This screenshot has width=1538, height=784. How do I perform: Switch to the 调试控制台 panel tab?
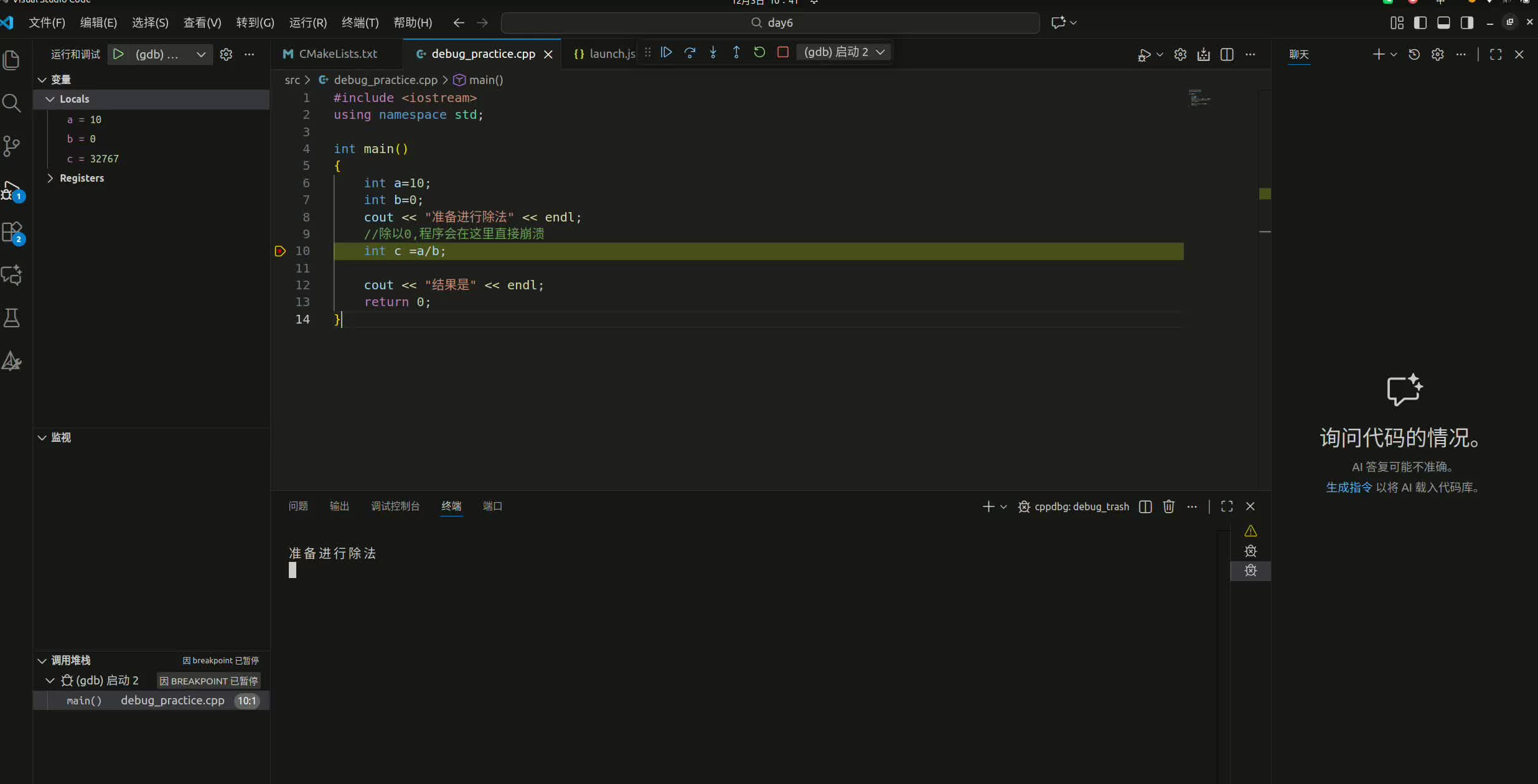coord(395,506)
